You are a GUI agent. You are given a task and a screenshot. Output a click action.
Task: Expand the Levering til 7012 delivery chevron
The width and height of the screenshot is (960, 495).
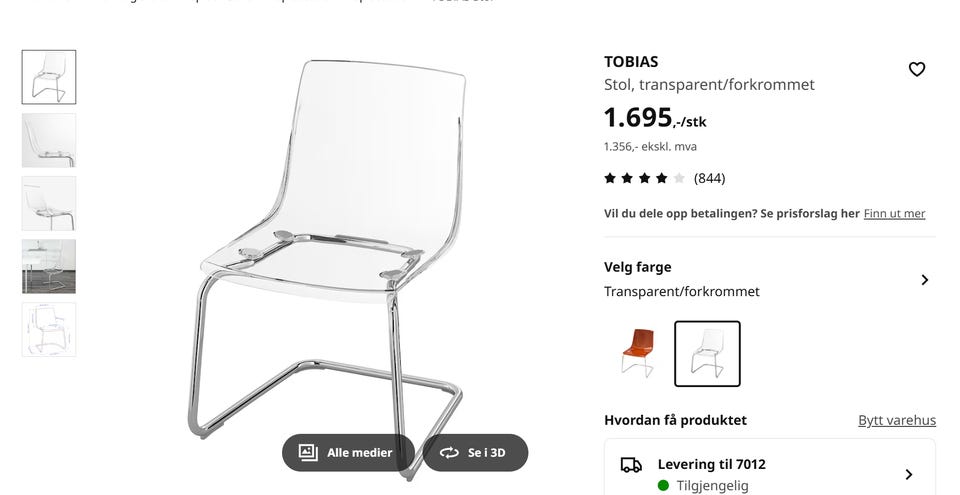(909, 474)
